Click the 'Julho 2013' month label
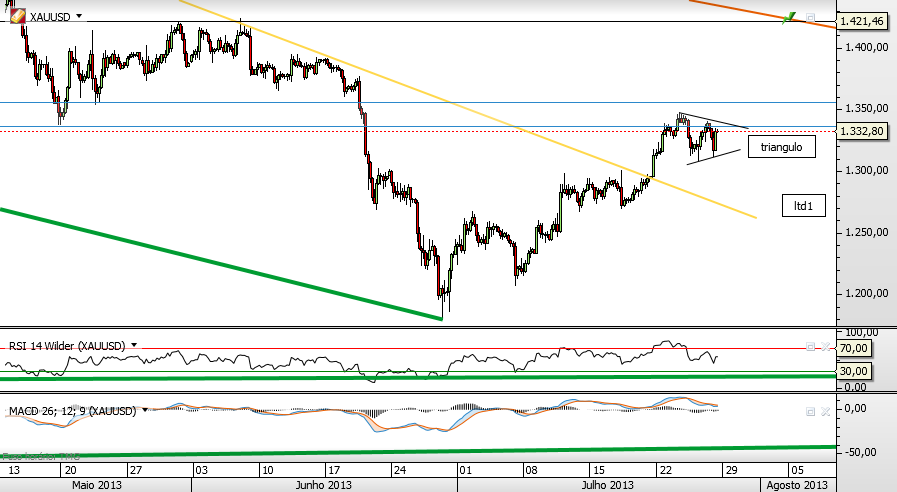Image resolution: width=897 pixels, height=492 pixels. (x=608, y=485)
